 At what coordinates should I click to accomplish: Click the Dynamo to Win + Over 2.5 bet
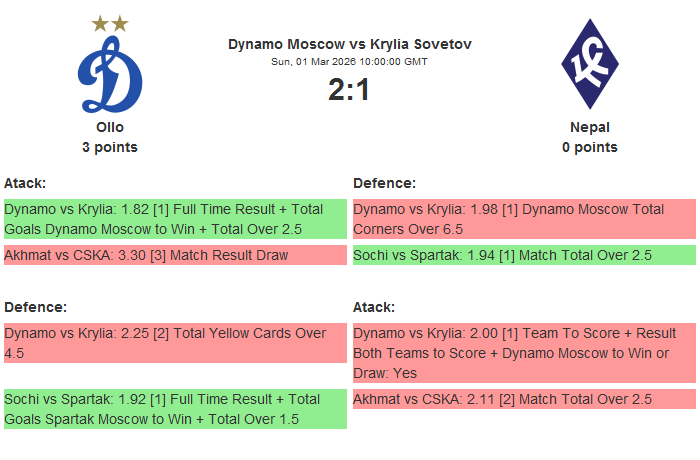[x=175, y=219]
